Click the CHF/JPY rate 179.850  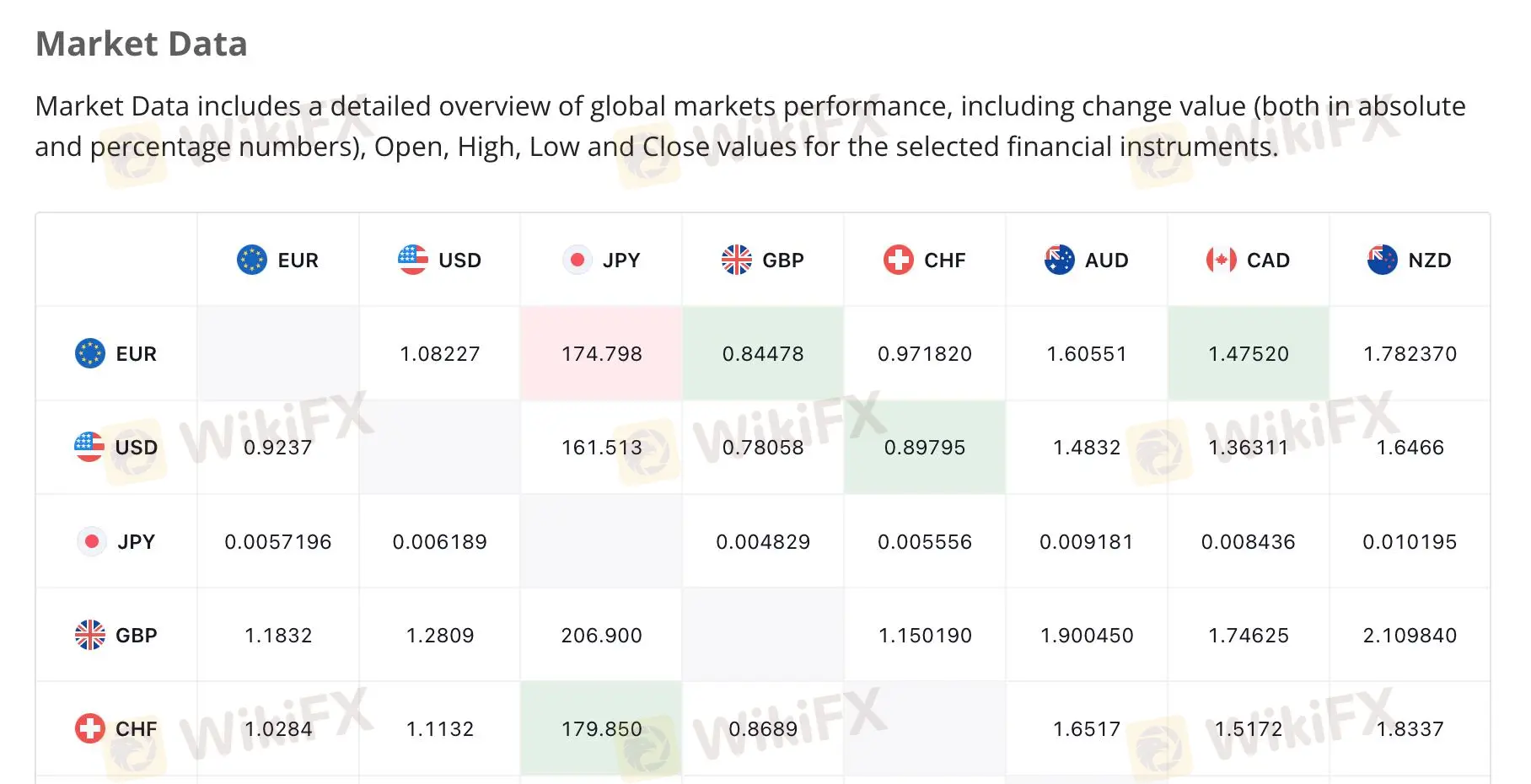click(601, 729)
